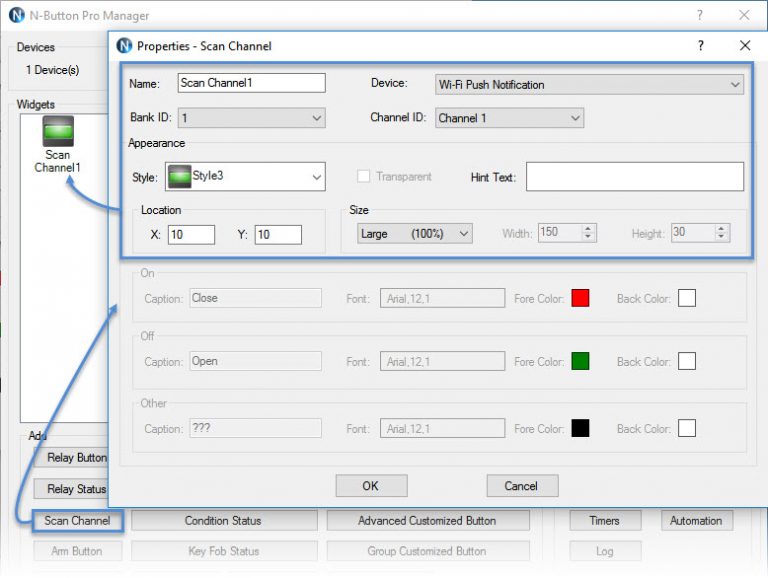Pick the green Off Fore Color swatch
Viewport: 768px width, 578px height.
click(580, 361)
